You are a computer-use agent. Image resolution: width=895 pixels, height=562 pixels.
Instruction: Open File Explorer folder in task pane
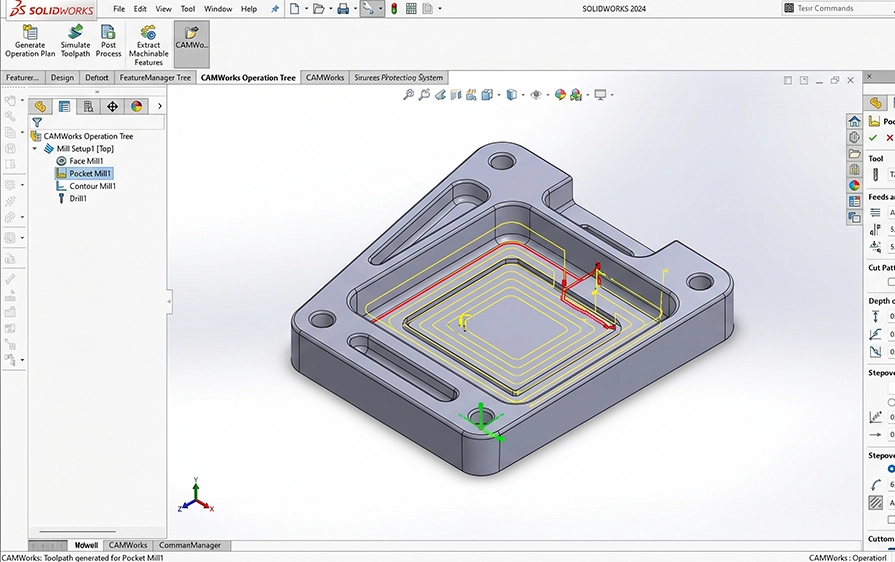pyautogui.click(x=854, y=153)
